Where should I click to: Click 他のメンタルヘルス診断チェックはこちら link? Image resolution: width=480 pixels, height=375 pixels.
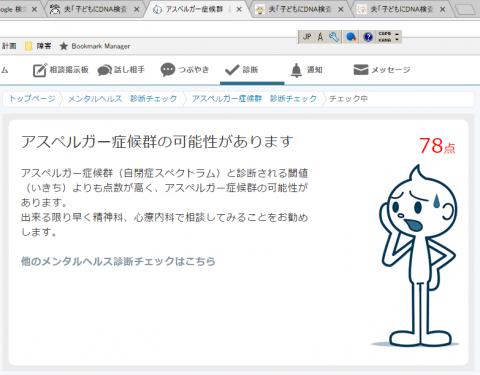coord(118,261)
